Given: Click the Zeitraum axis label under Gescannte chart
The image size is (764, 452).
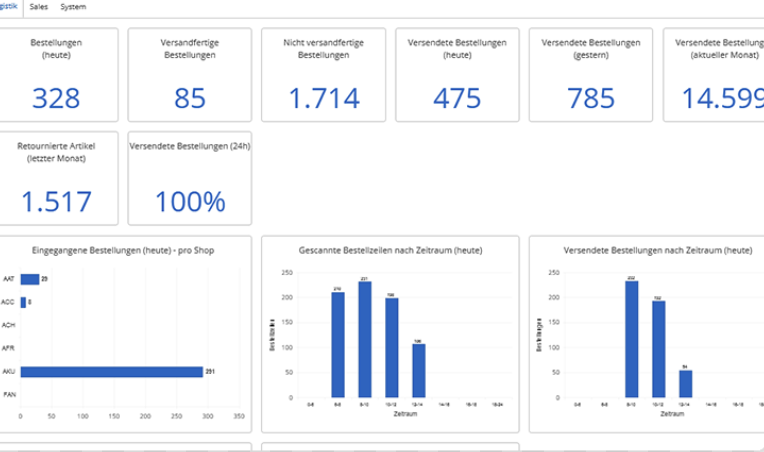Looking at the screenshot, I should click(405, 414).
